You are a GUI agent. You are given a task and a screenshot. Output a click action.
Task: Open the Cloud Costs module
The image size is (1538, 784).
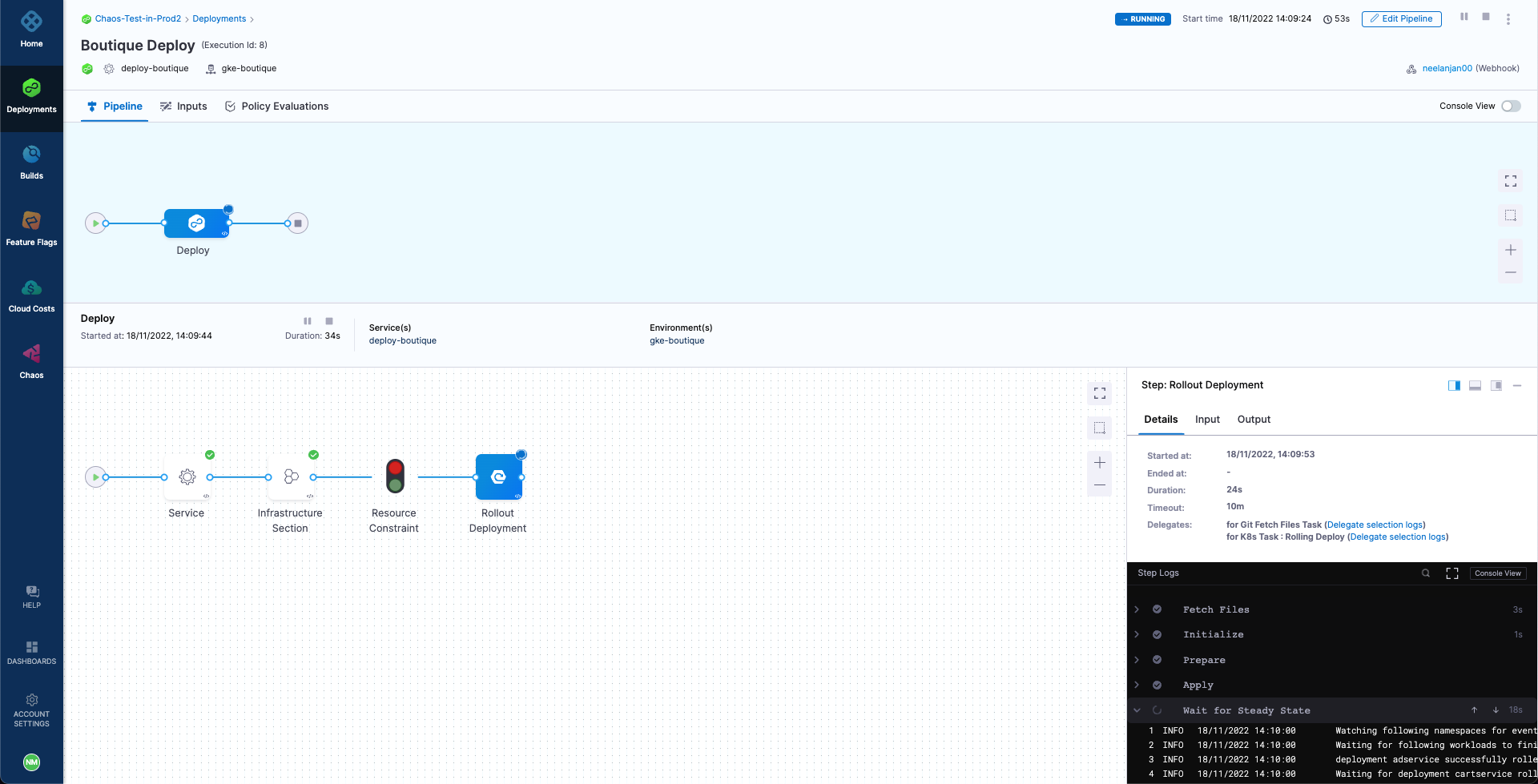(31, 295)
